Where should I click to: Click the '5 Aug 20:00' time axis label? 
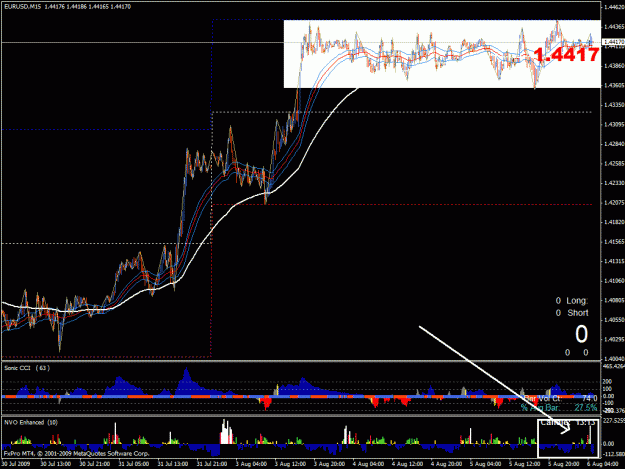pyautogui.click(x=564, y=464)
